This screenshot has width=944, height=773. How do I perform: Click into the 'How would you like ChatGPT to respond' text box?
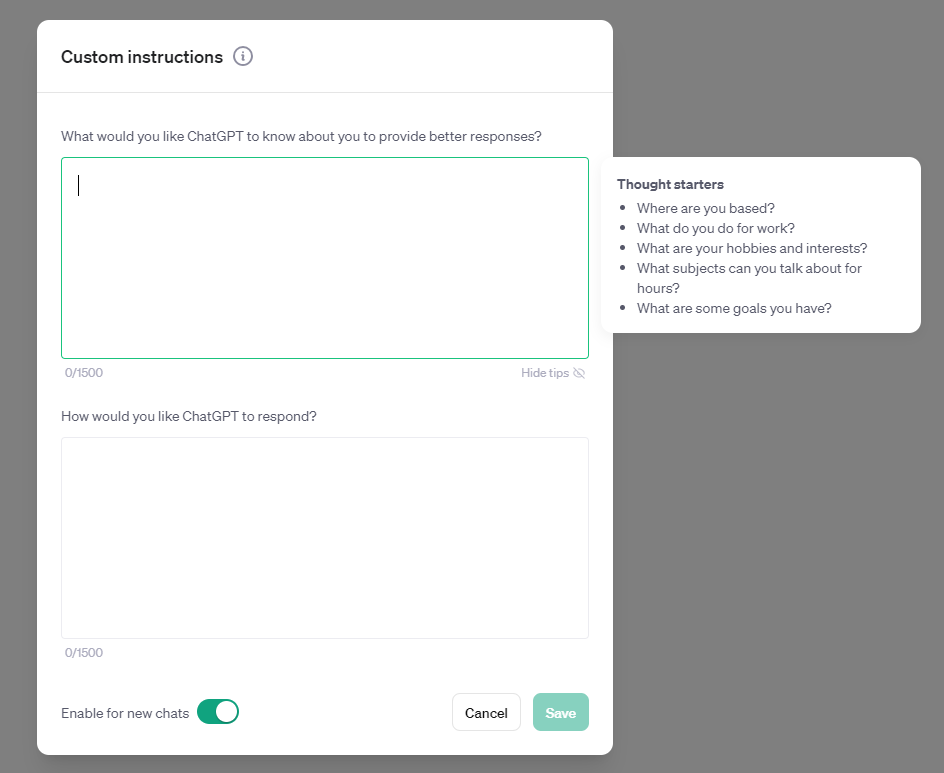[x=325, y=537]
